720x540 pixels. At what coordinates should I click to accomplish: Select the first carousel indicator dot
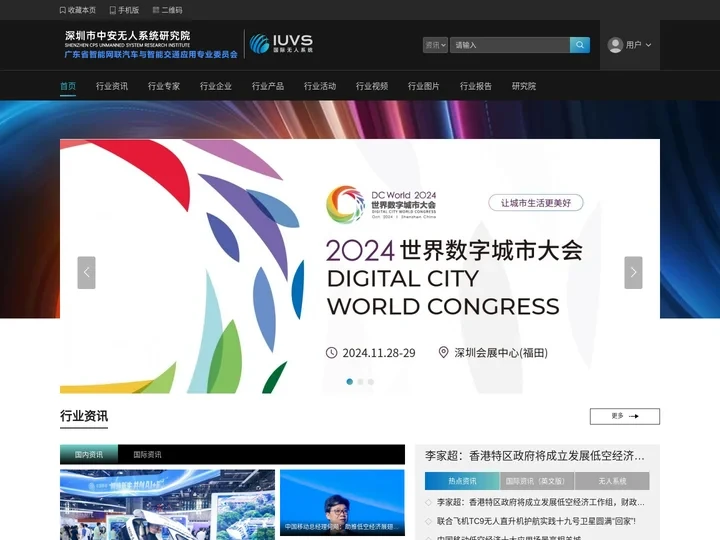(349, 381)
